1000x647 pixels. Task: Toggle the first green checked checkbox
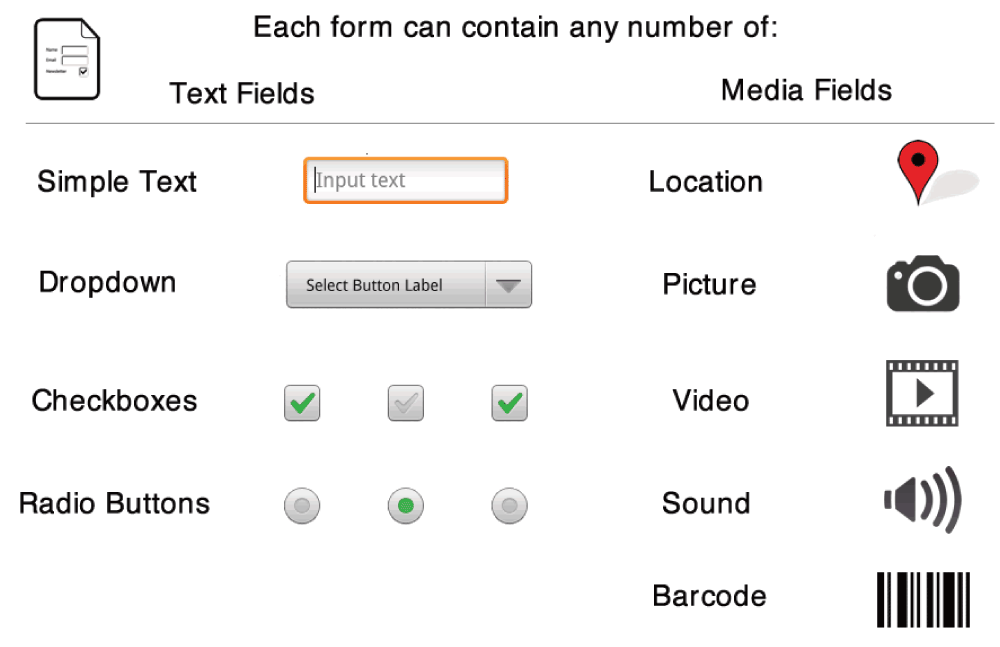[x=302, y=403]
